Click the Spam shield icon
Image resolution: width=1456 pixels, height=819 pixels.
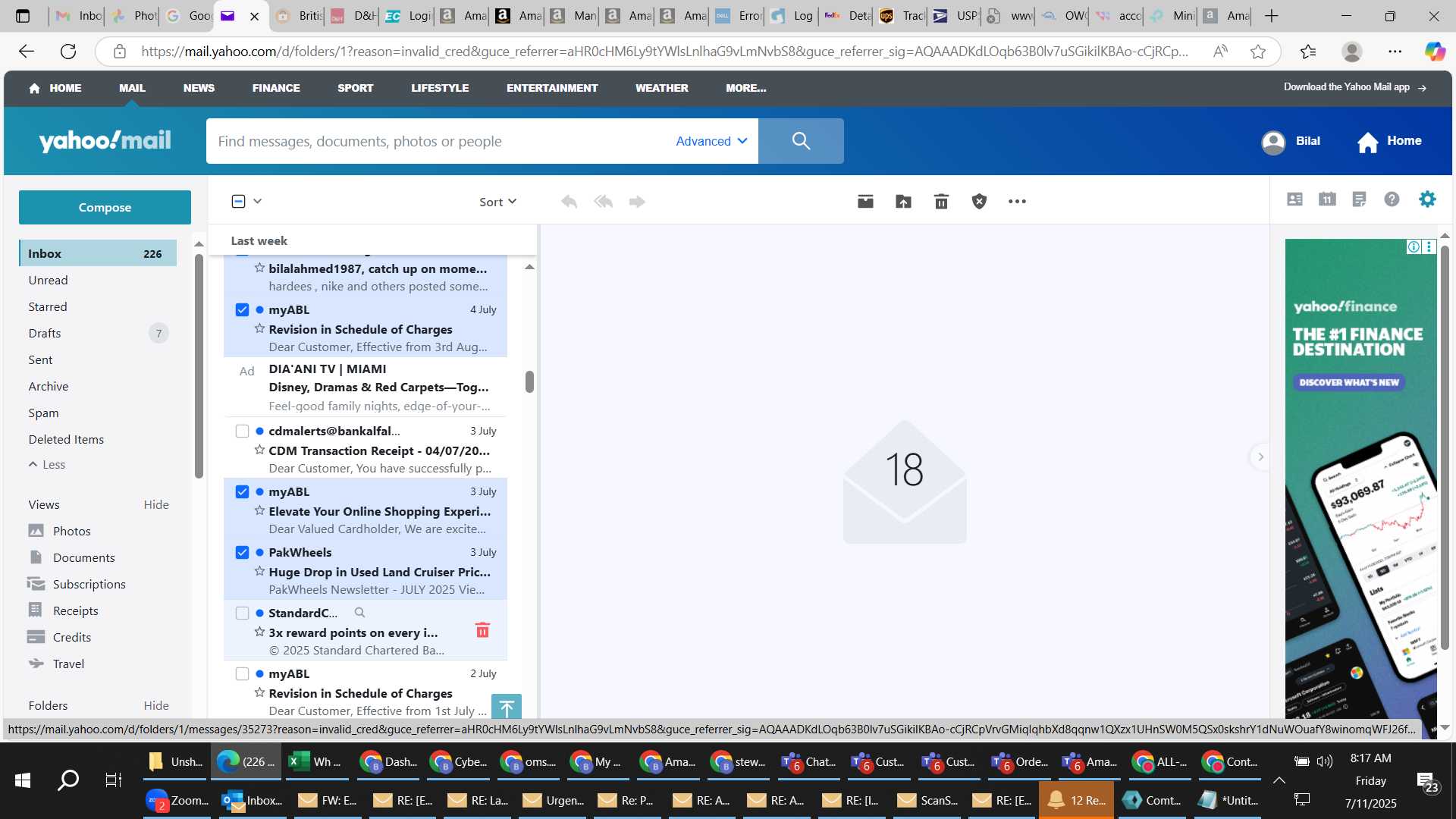[x=979, y=202]
